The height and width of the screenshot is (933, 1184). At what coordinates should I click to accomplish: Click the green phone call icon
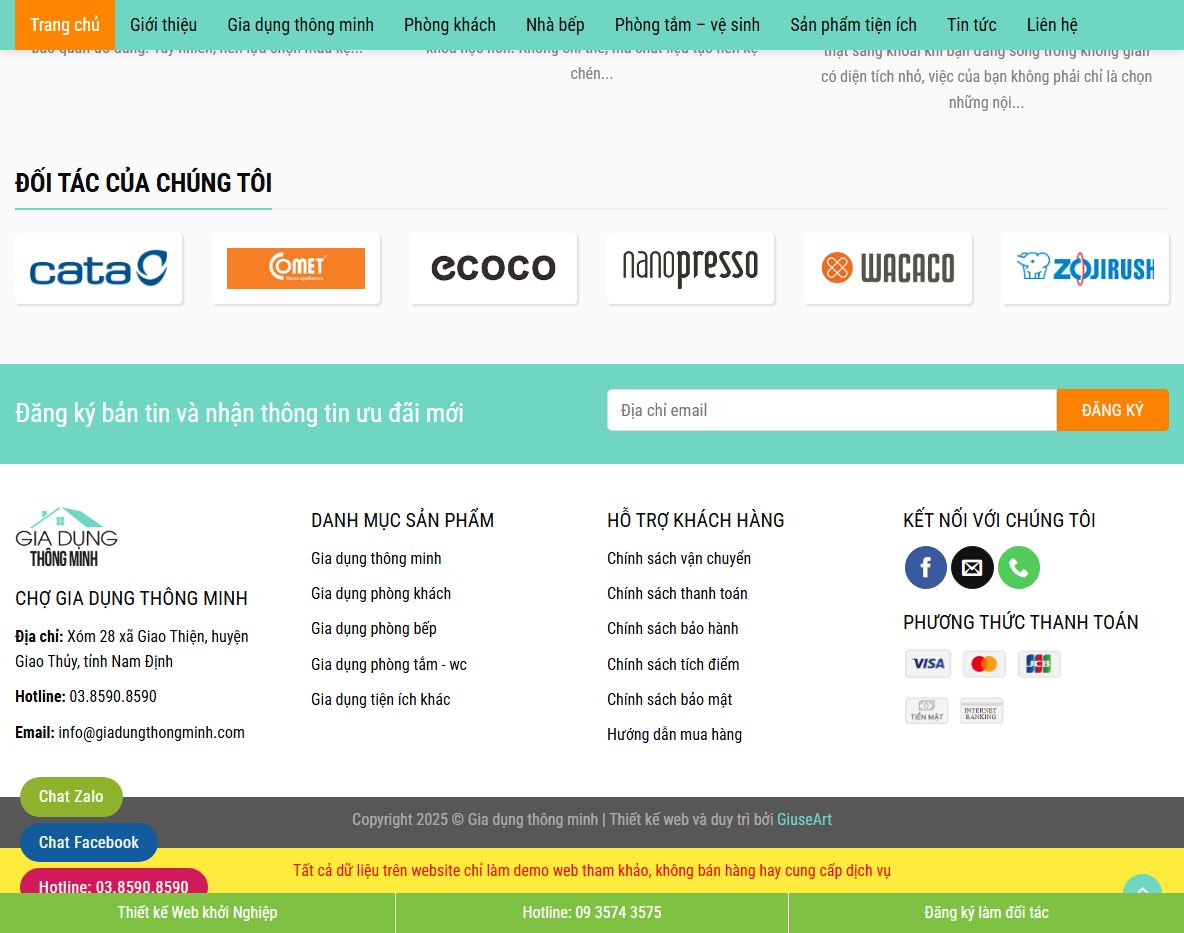(x=1019, y=568)
